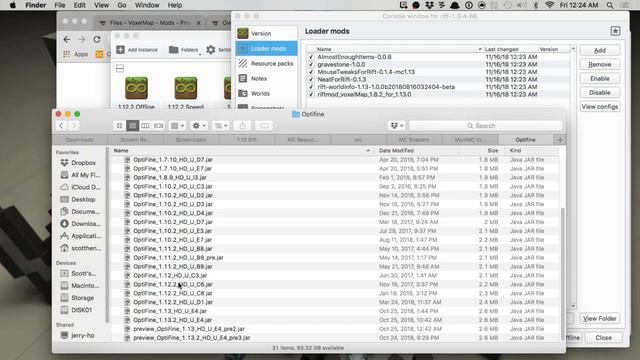Add a new Finder tab
The width and height of the screenshot is (640, 360).
560,140
